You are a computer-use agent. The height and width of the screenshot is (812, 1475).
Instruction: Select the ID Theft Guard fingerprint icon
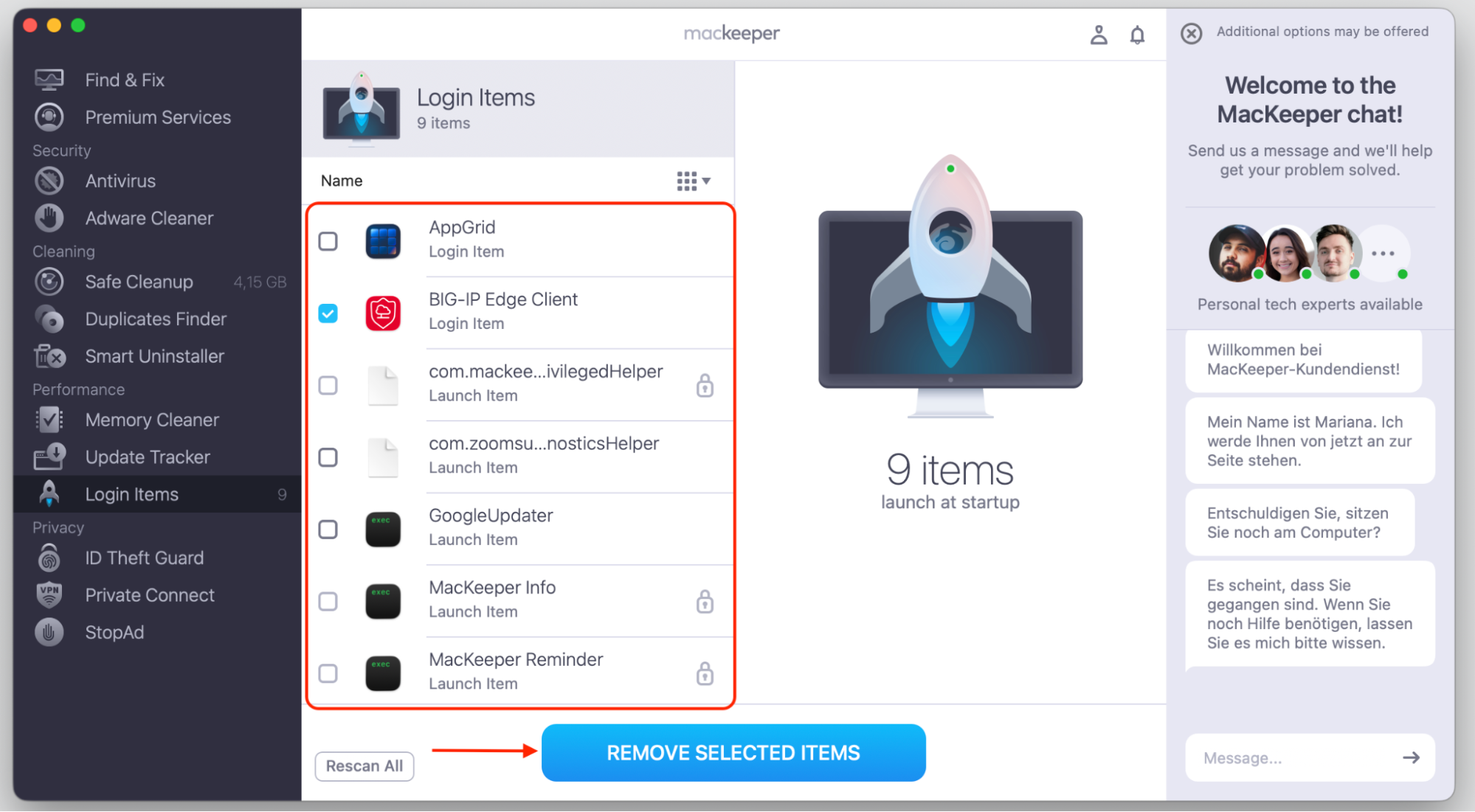tap(49, 558)
